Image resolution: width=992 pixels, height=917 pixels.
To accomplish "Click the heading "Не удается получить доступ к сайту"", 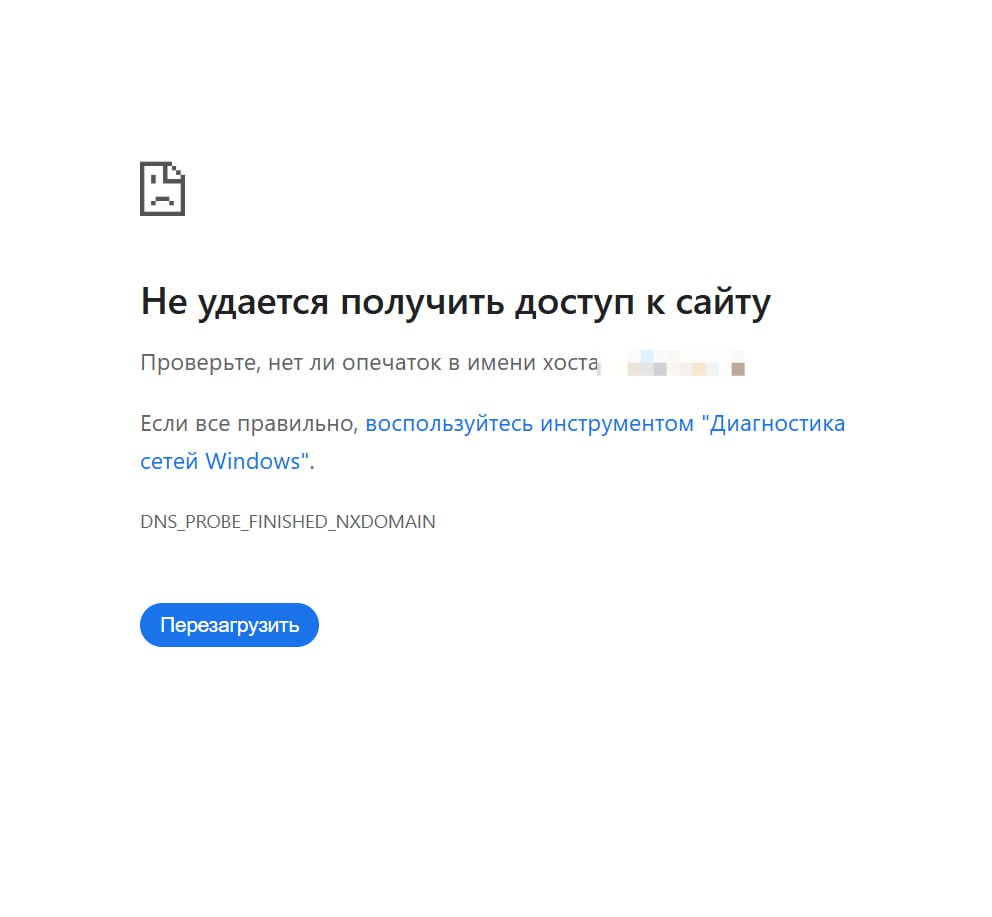I will (x=456, y=303).
